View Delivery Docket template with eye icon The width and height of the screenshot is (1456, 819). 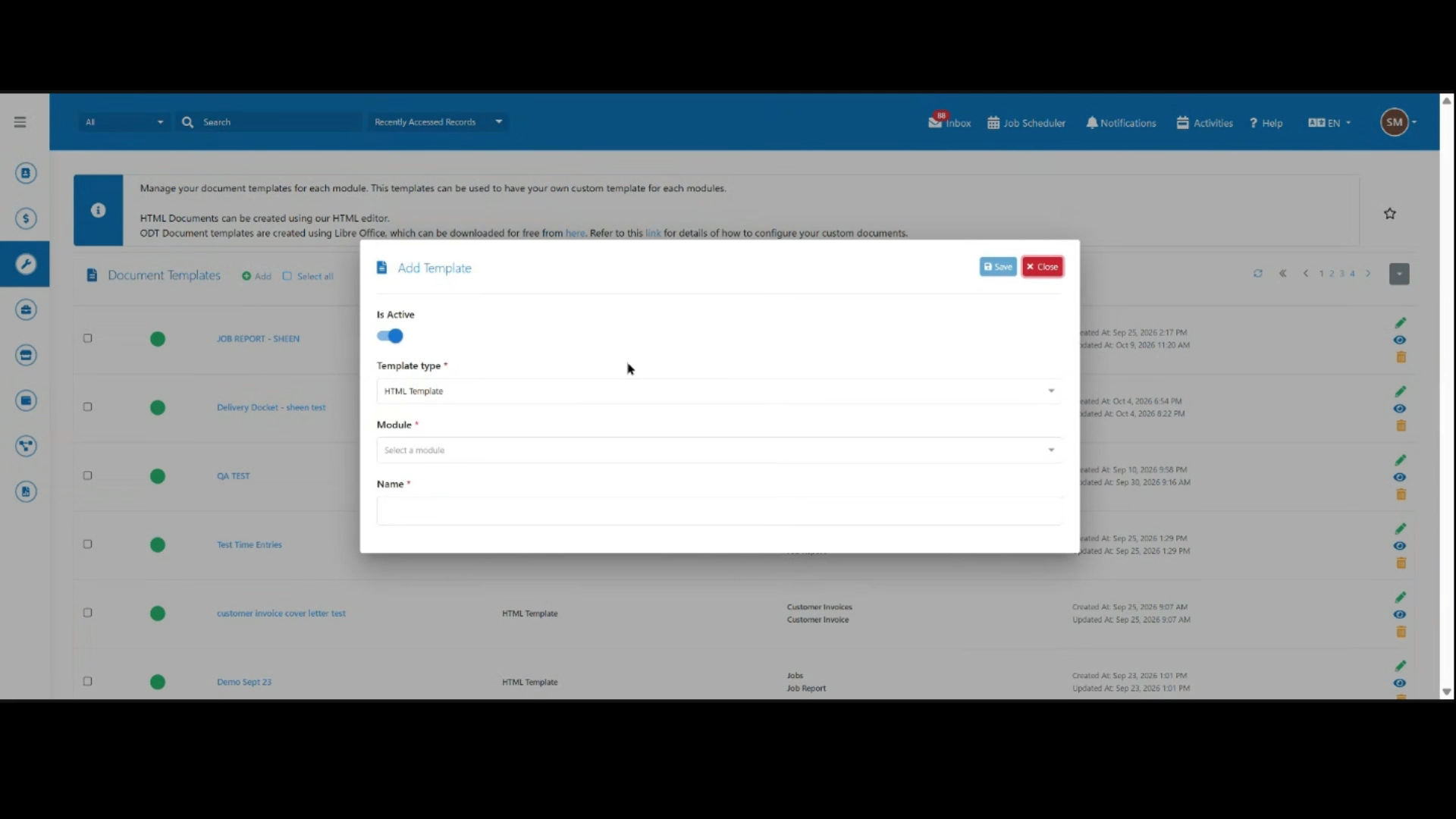click(x=1400, y=409)
